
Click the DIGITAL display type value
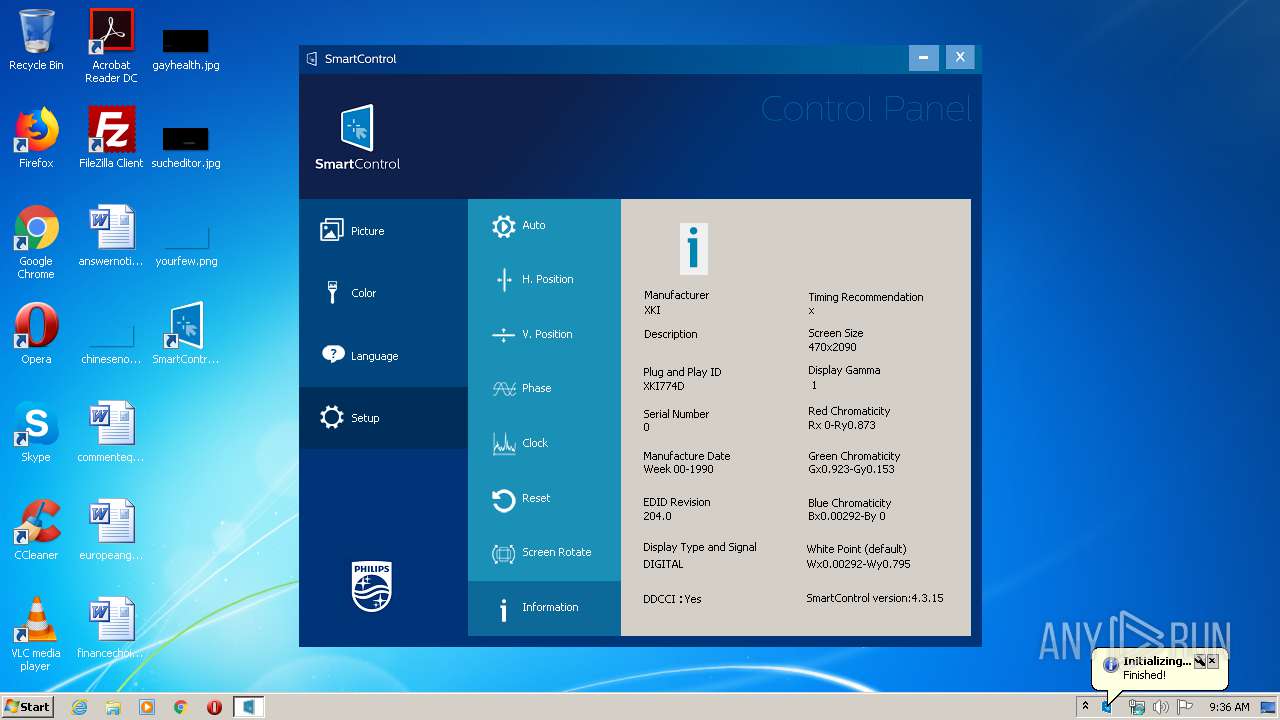[x=663, y=564]
